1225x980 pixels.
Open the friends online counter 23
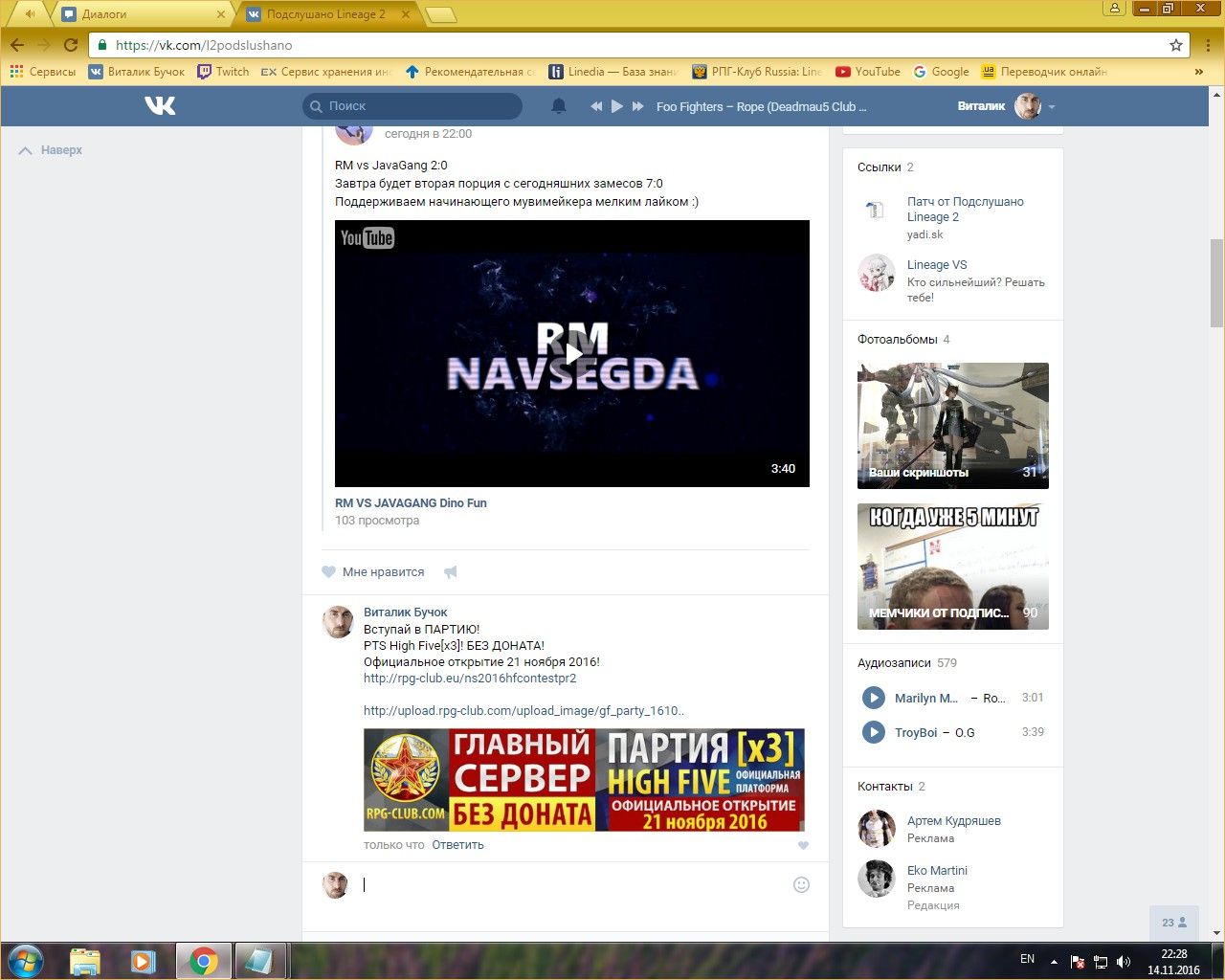pyautogui.click(x=1174, y=923)
